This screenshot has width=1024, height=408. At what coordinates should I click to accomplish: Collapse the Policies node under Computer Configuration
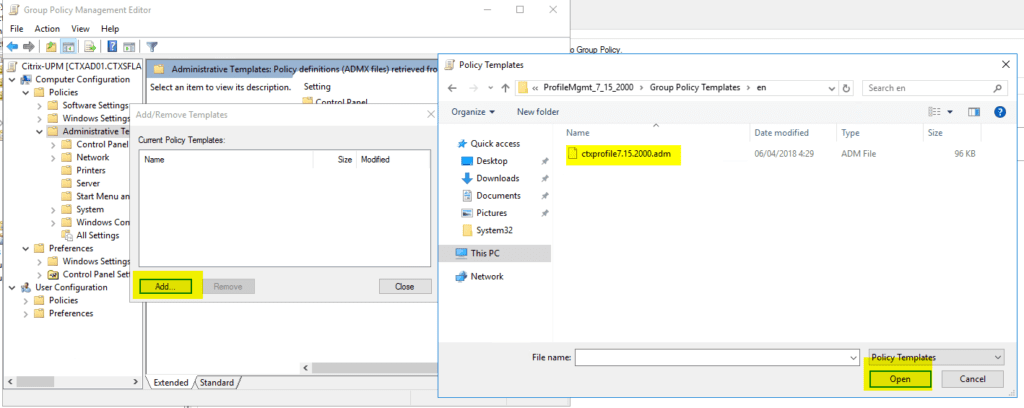pos(26,93)
